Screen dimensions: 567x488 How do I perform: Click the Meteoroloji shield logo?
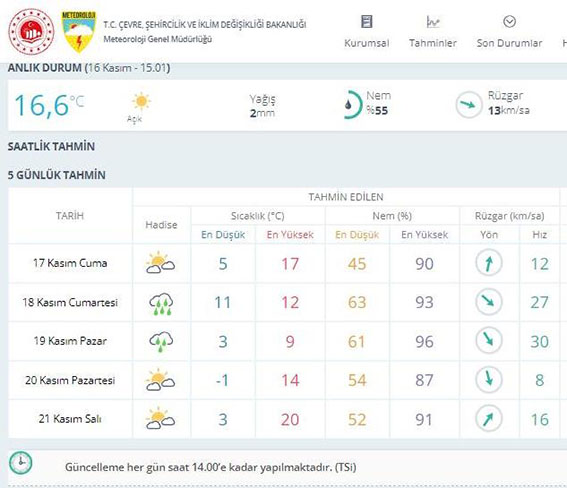click(79, 31)
